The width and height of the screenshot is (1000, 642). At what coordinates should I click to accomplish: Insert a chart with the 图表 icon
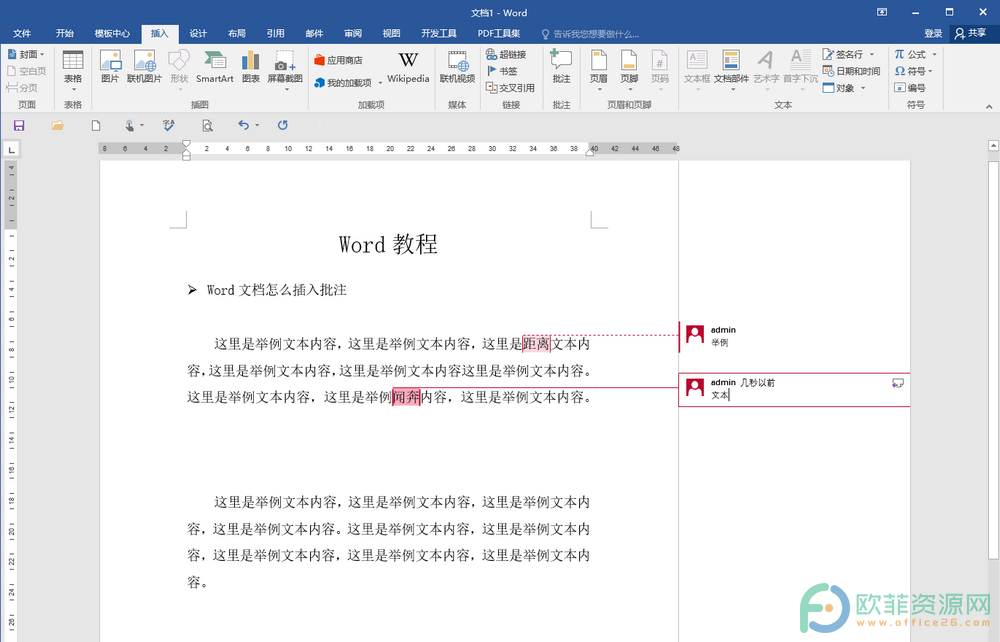click(251, 67)
